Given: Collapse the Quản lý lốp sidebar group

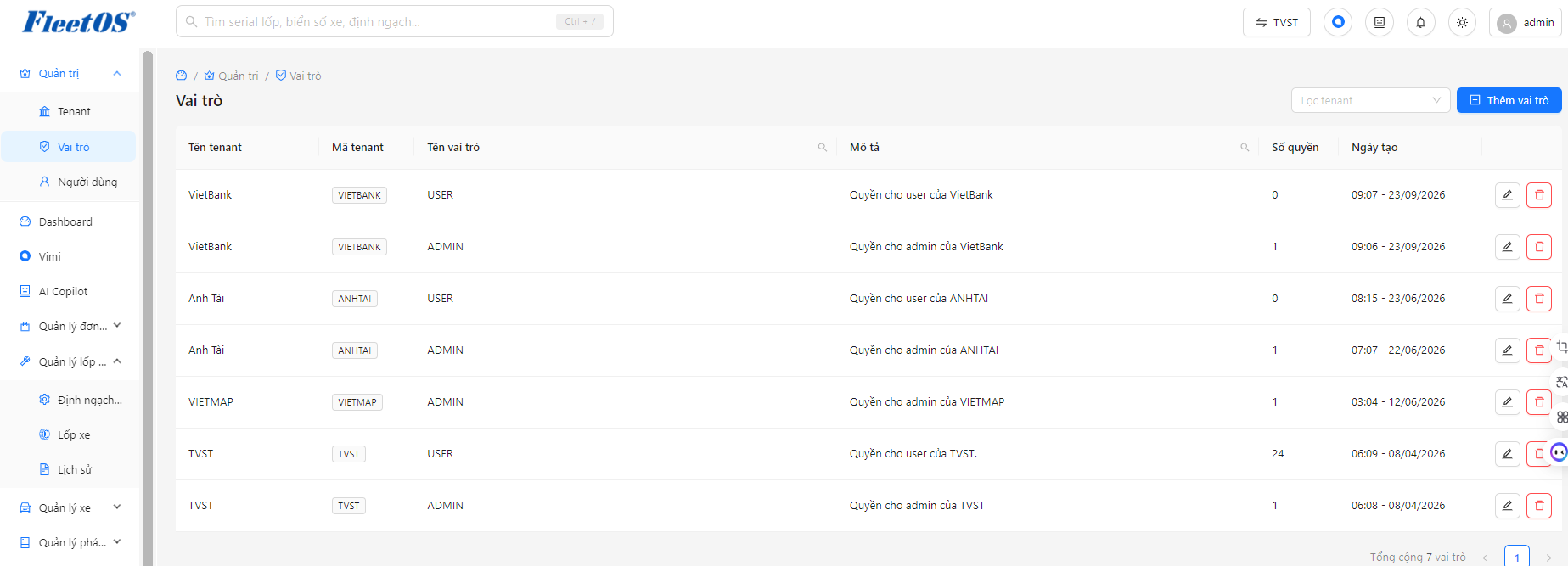Looking at the screenshot, I should click(68, 361).
